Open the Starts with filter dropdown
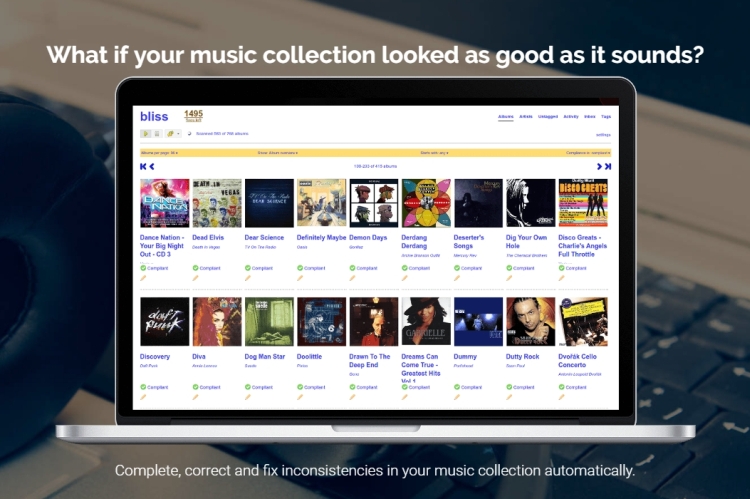Image resolution: width=750 pixels, height=499 pixels. click(x=434, y=153)
